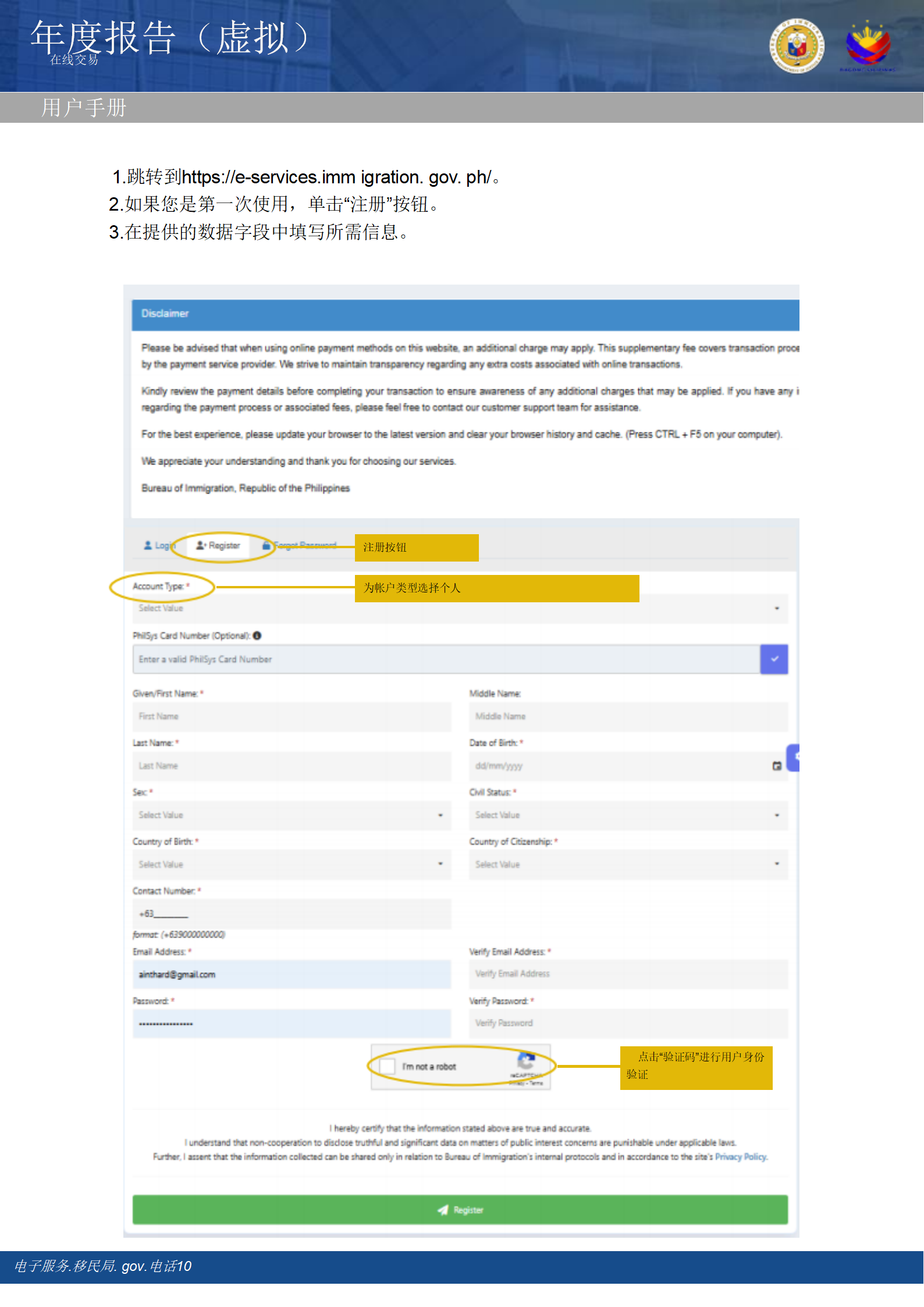Switch to the Register tab

tap(218, 545)
